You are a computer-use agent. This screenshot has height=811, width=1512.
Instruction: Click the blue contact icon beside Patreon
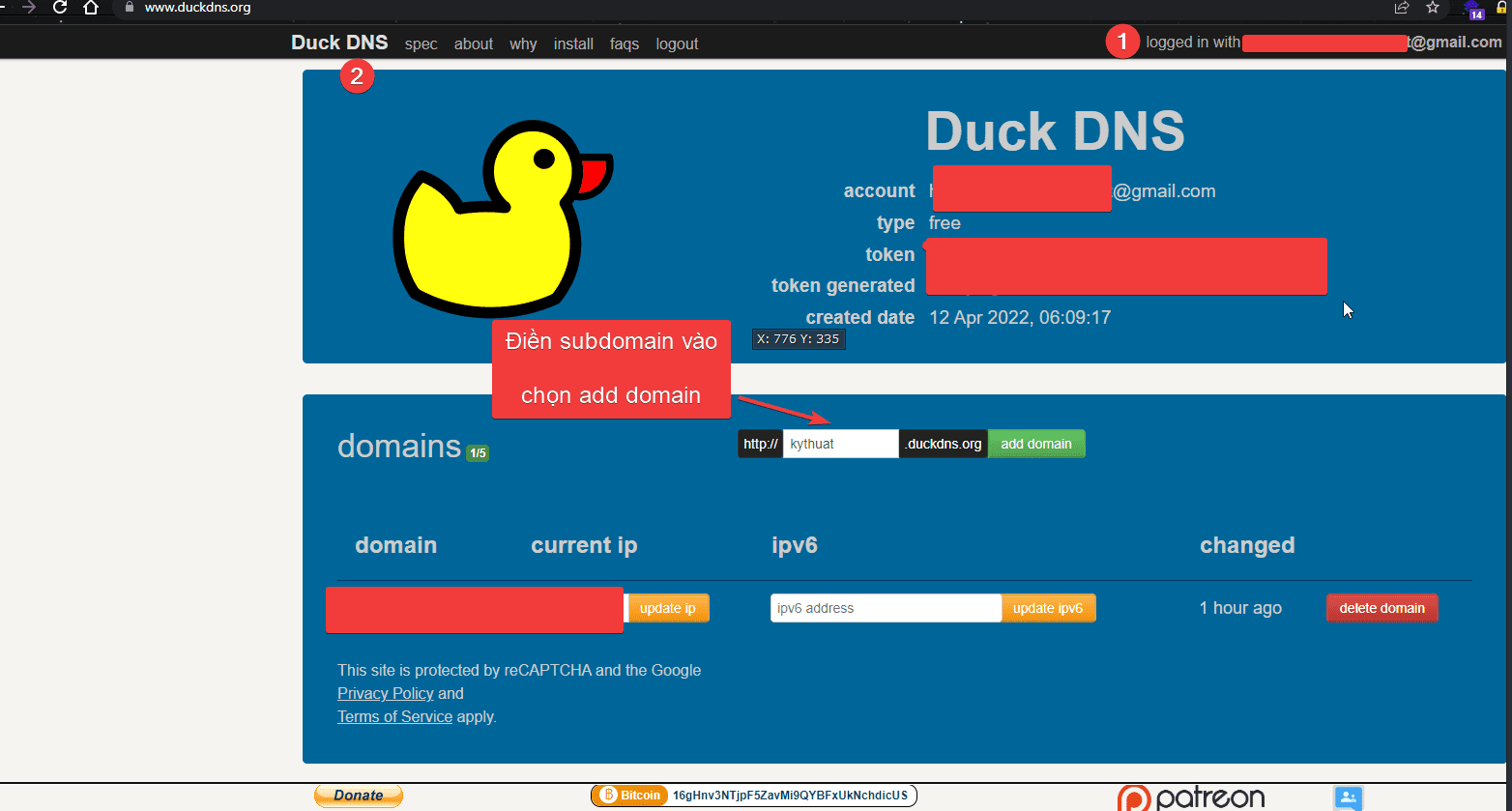[x=1348, y=797]
